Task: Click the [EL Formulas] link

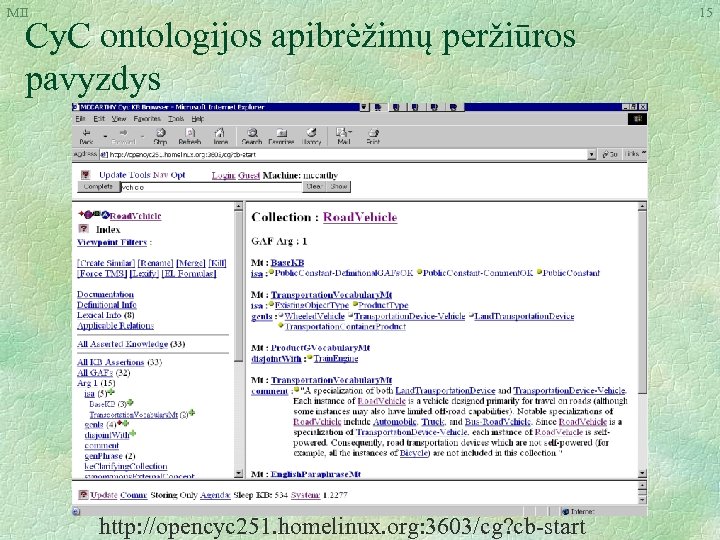Action: [189, 274]
